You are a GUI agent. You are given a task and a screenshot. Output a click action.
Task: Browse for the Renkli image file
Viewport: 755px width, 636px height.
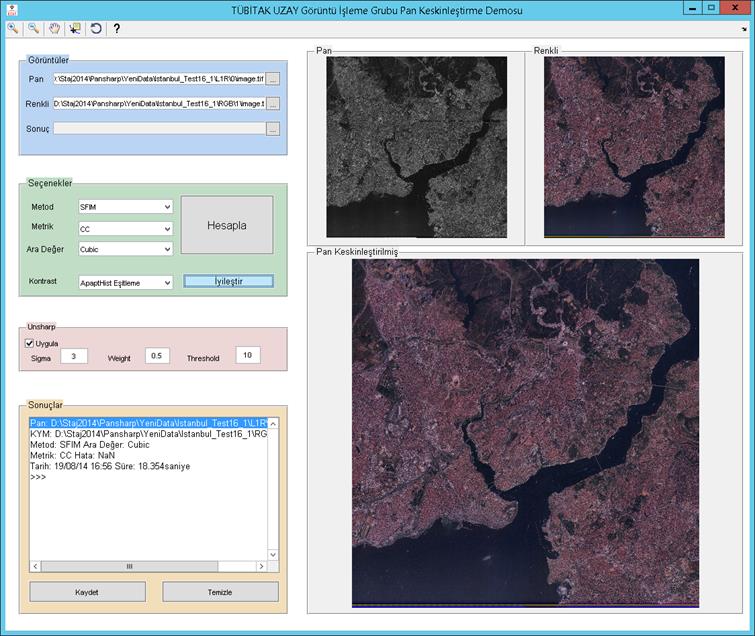[x=273, y=104]
